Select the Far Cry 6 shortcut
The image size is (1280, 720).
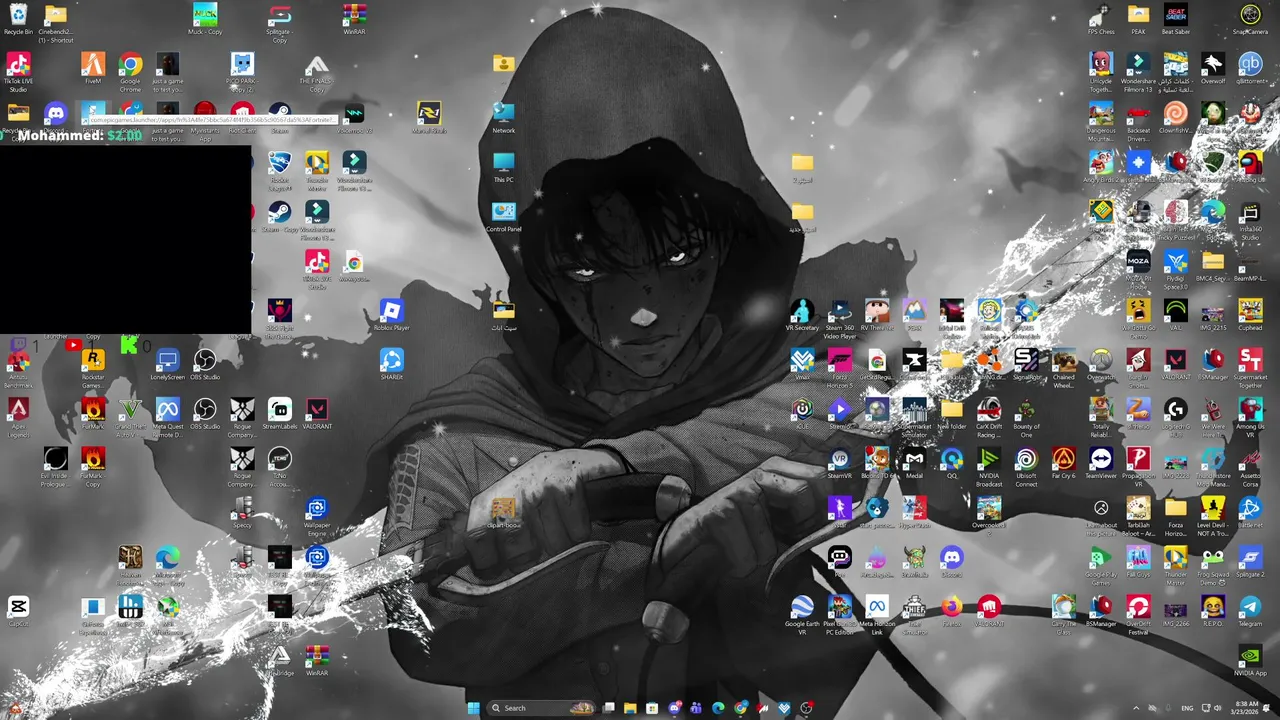coord(1063,460)
